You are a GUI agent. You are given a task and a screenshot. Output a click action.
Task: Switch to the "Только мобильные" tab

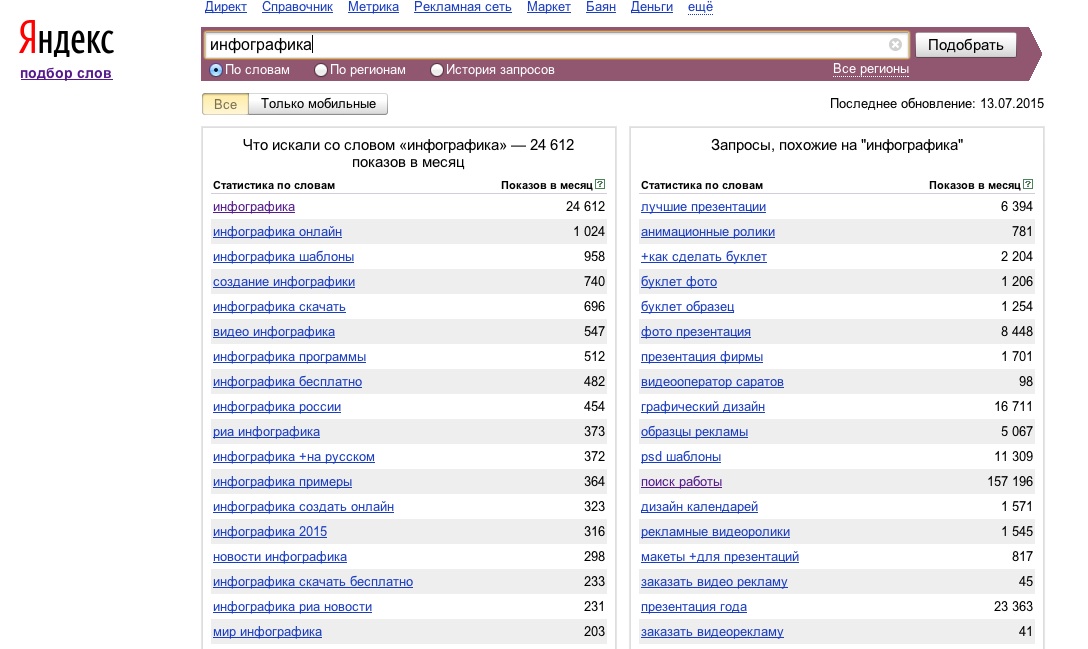[318, 104]
